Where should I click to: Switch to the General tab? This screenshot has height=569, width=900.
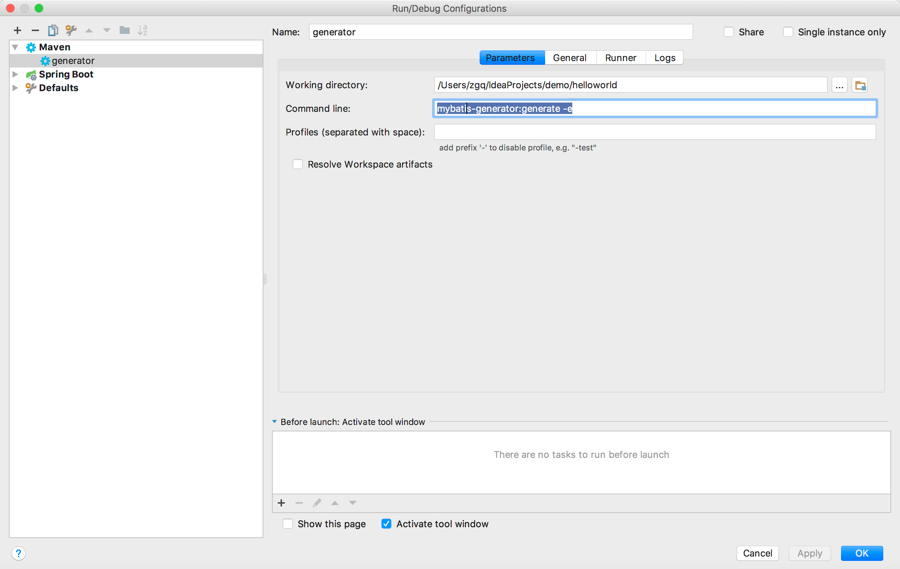(x=569, y=58)
